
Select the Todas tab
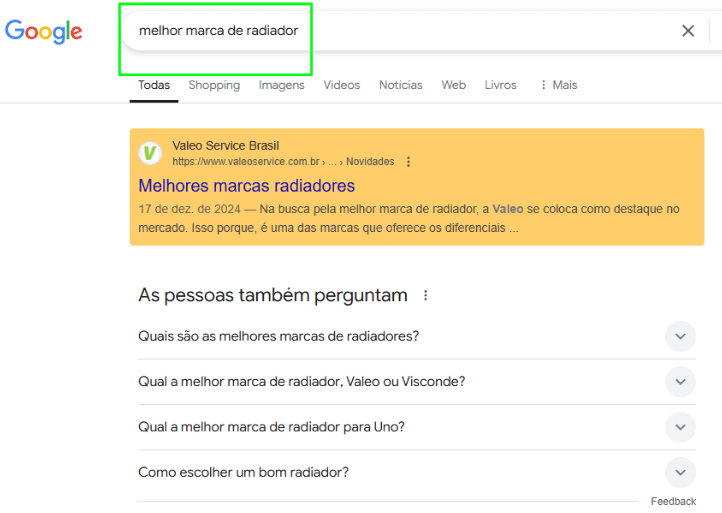[154, 85]
